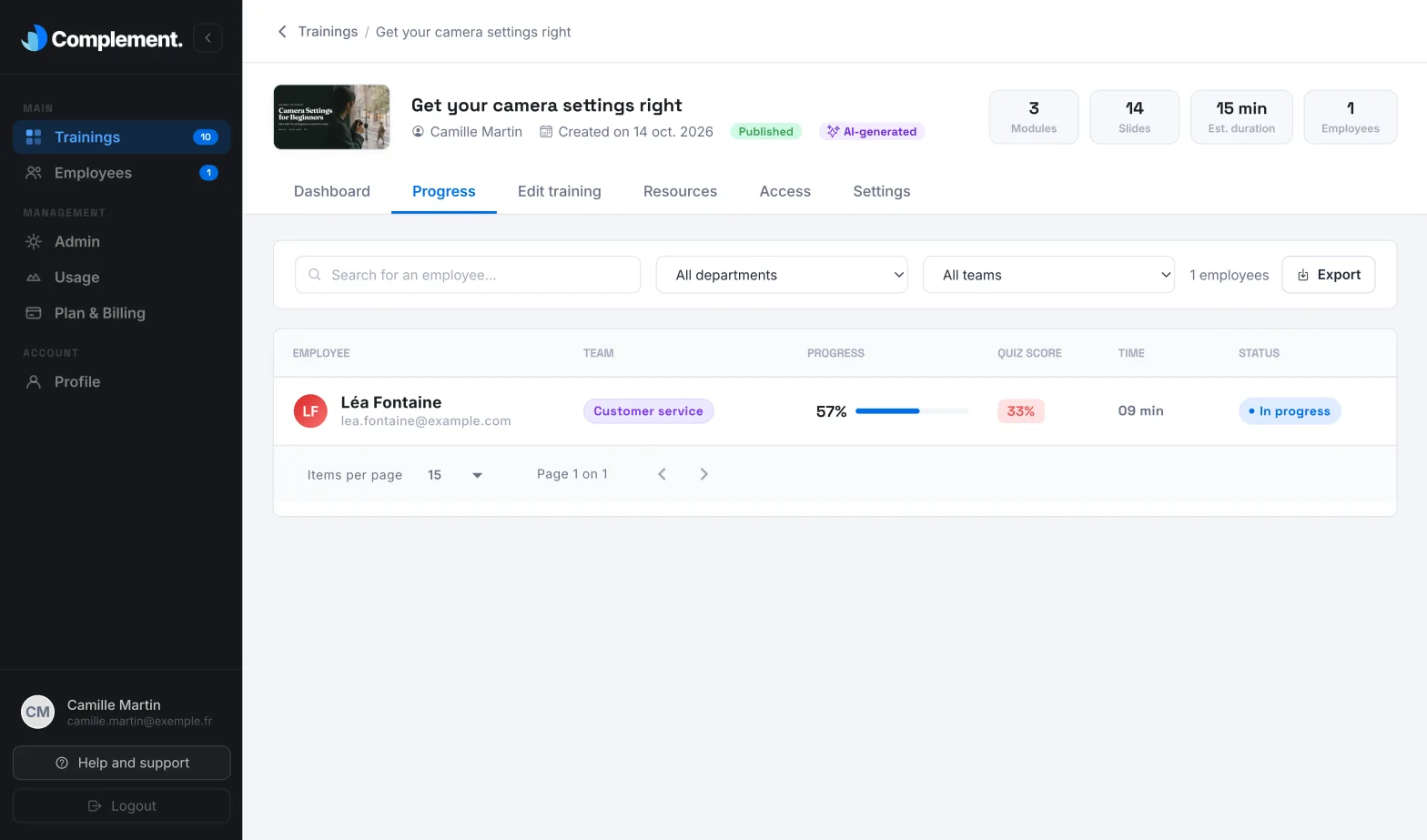Open Employees in the sidebar
1427x840 pixels.
[x=121, y=173]
